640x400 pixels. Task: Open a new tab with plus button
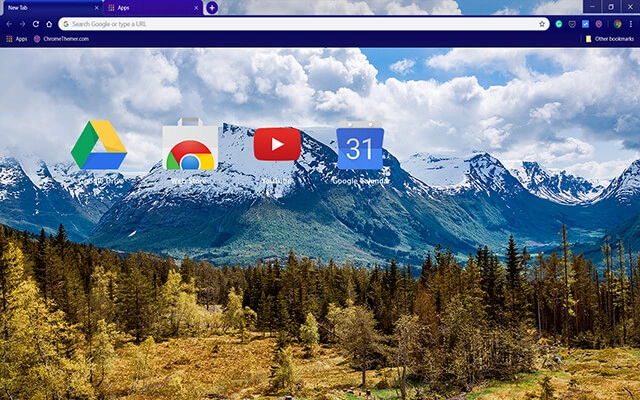click(212, 8)
